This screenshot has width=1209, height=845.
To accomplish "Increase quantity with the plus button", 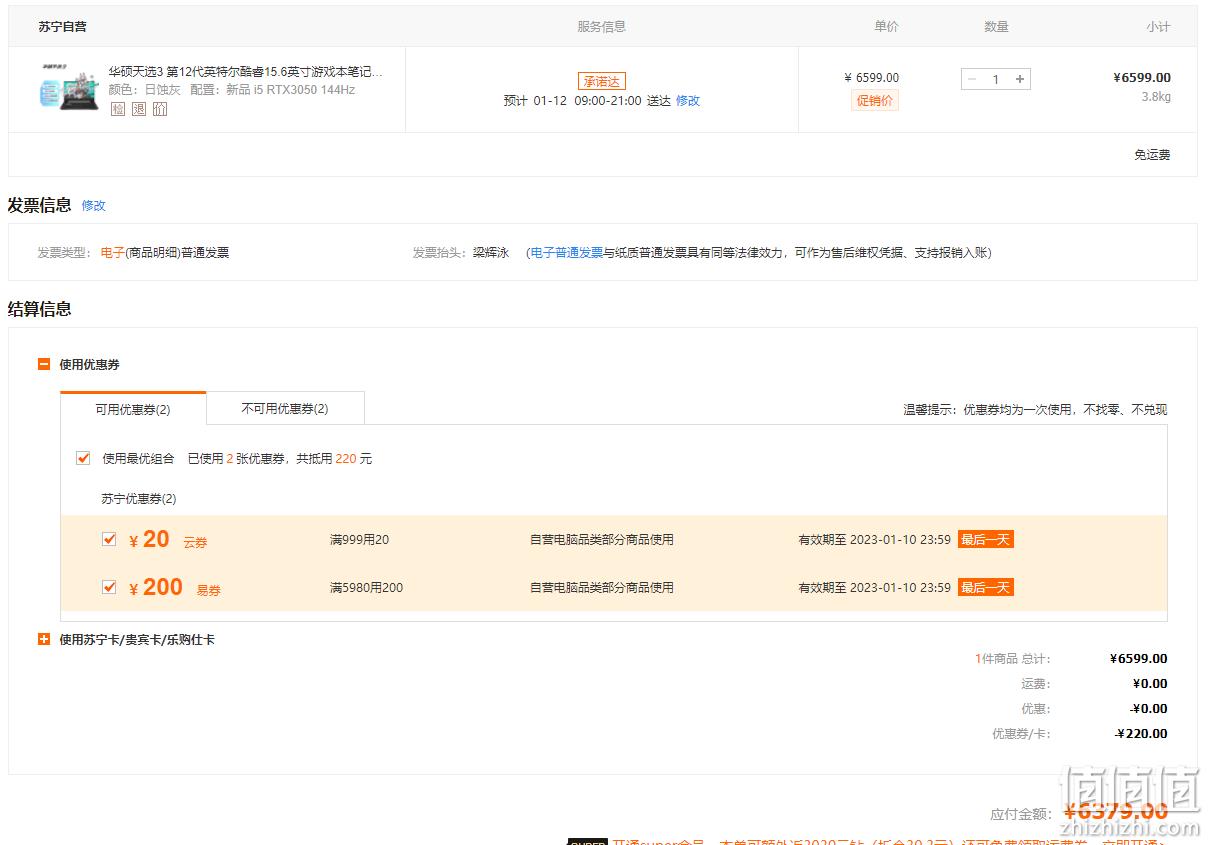I will pos(1020,79).
